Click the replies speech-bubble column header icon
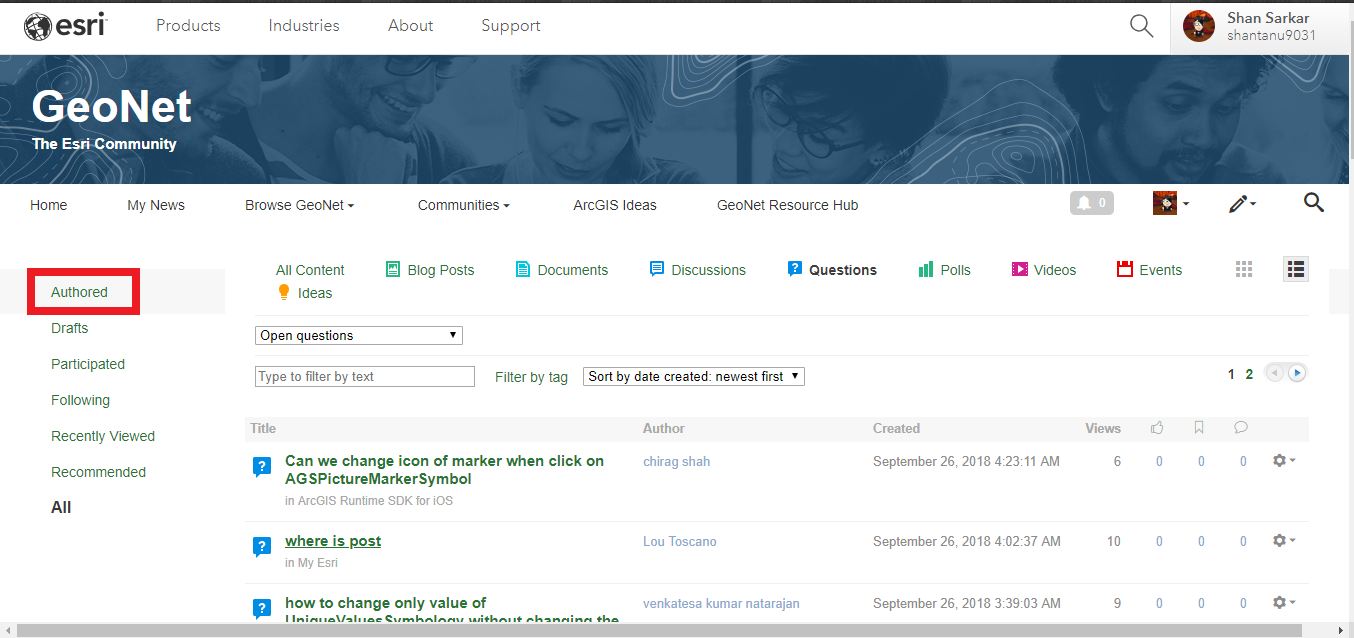This screenshot has height=638, width=1354. click(1241, 428)
